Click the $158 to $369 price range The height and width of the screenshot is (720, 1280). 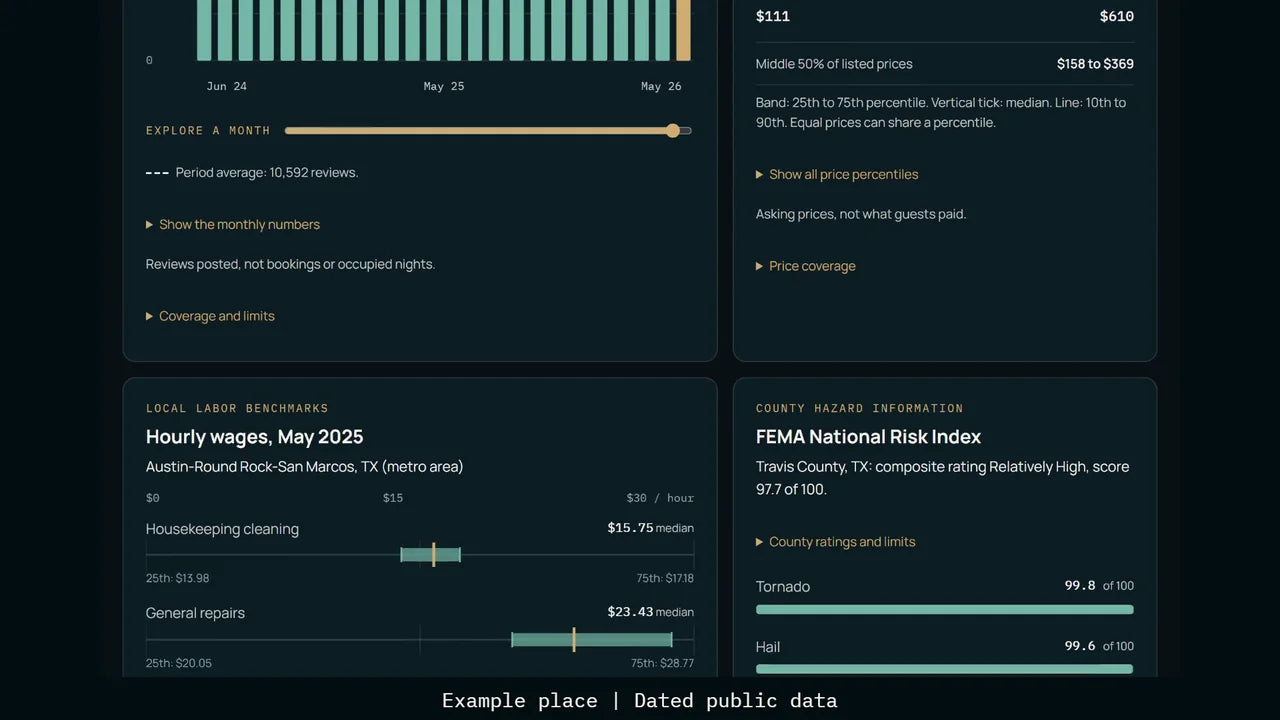(1095, 64)
